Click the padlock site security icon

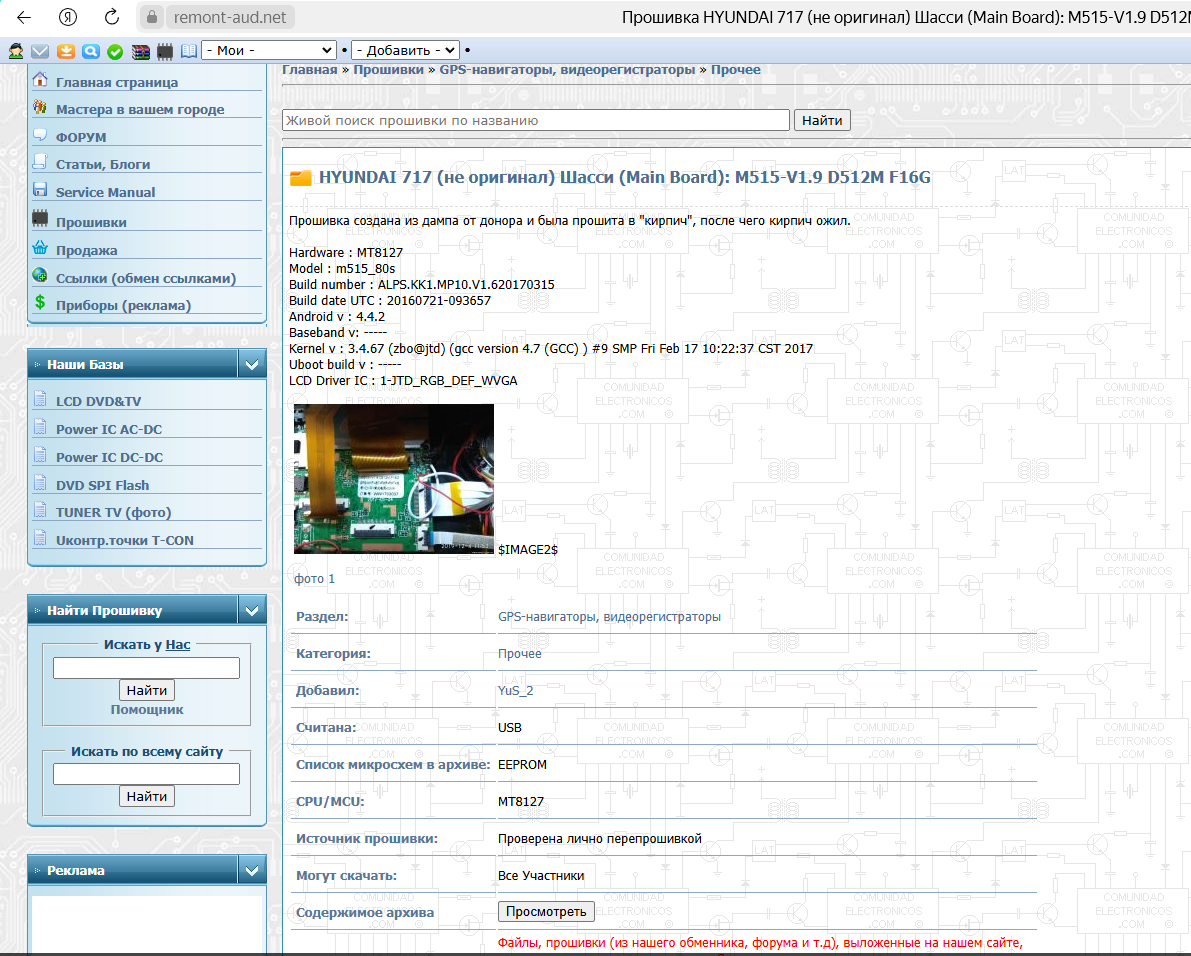click(x=152, y=17)
